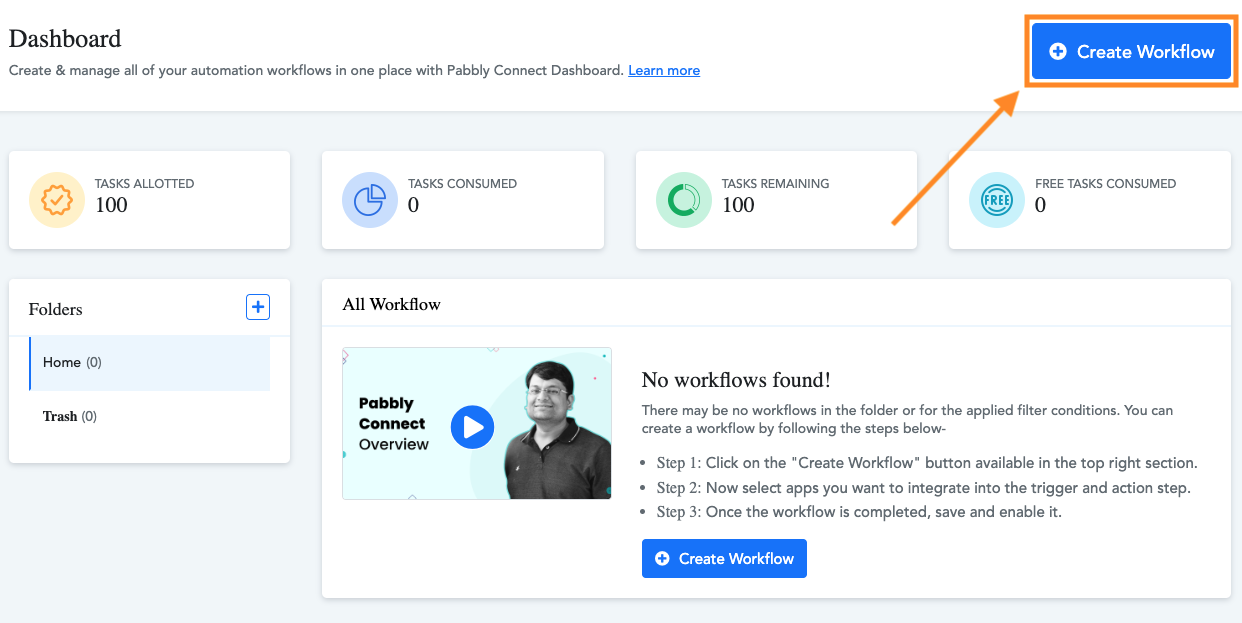Click the plus icon to create a folder
Image resolution: width=1242 pixels, height=623 pixels.
[x=258, y=307]
